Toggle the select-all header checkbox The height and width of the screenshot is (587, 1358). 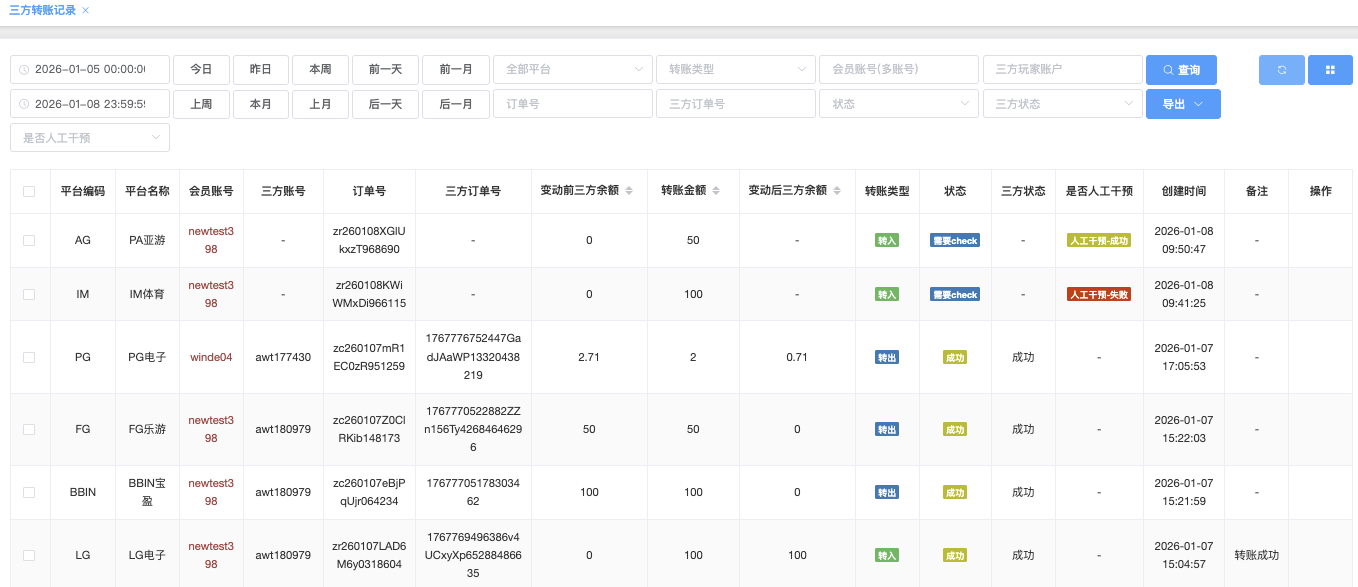(29, 192)
